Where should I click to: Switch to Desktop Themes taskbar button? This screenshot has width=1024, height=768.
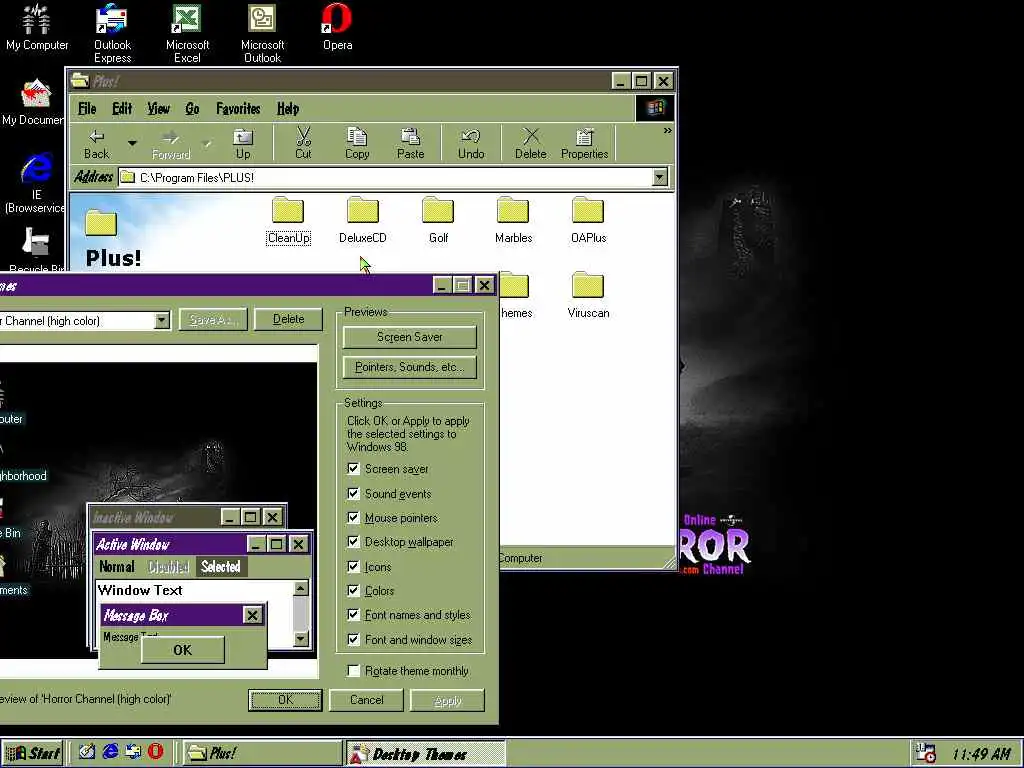pos(426,753)
